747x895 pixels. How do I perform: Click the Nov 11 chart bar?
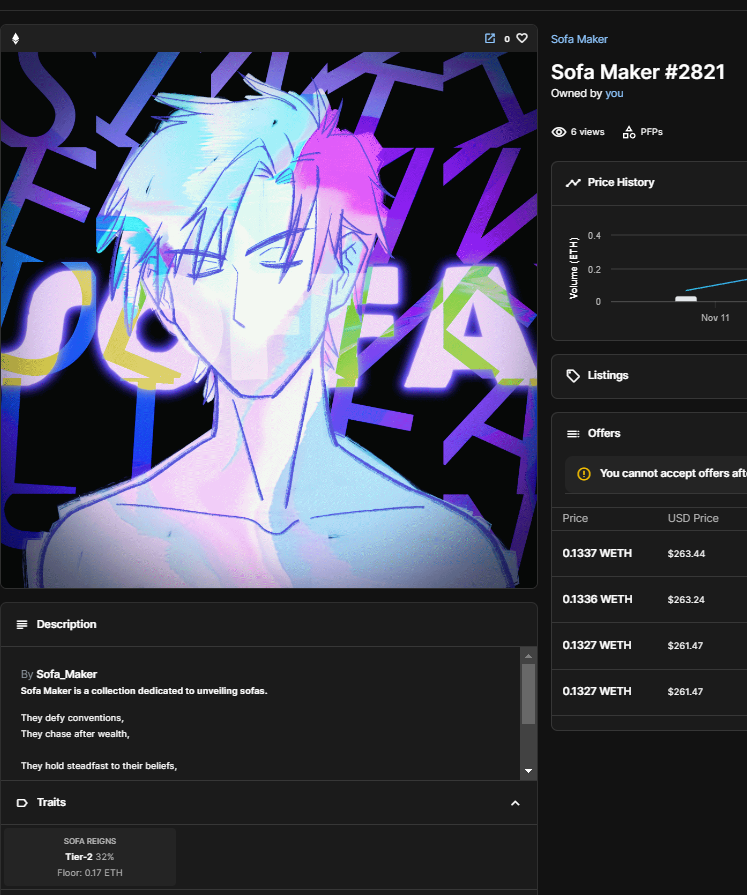686,299
